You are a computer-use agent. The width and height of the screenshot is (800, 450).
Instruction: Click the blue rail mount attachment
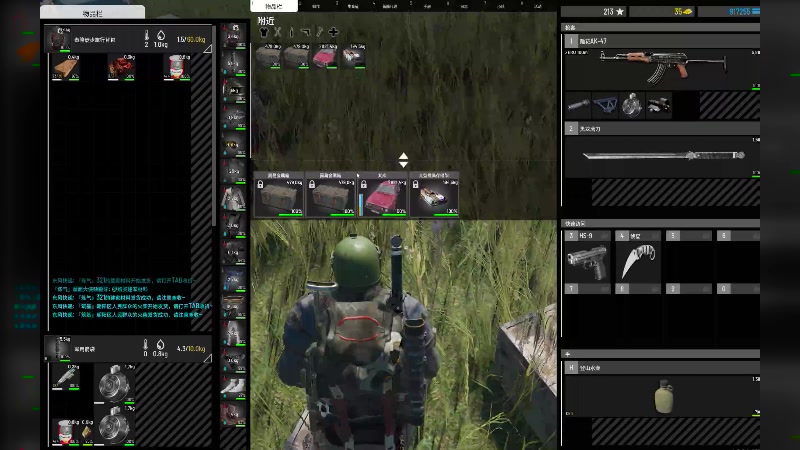click(605, 105)
